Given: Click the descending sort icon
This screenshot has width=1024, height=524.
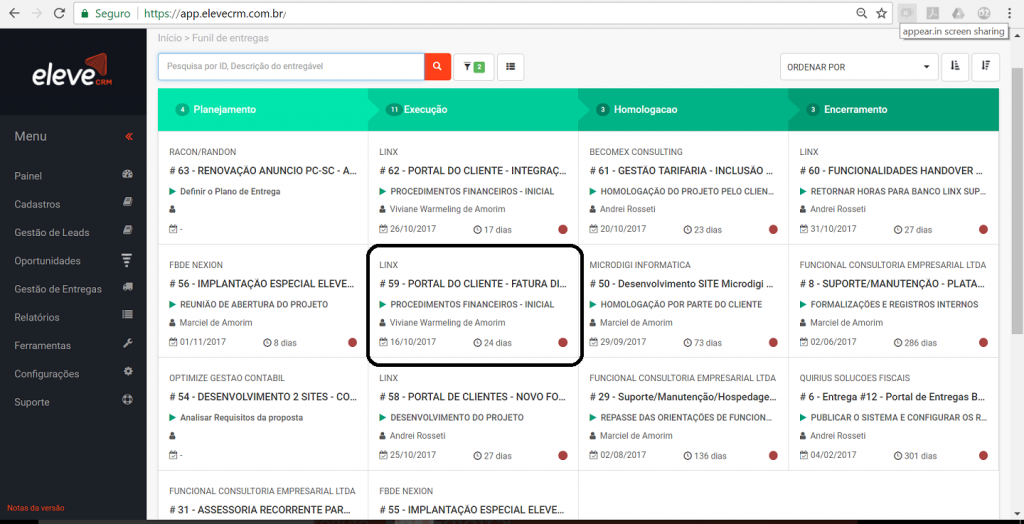Looking at the screenshot, I should pyautogui.click(x=985, y=67).
